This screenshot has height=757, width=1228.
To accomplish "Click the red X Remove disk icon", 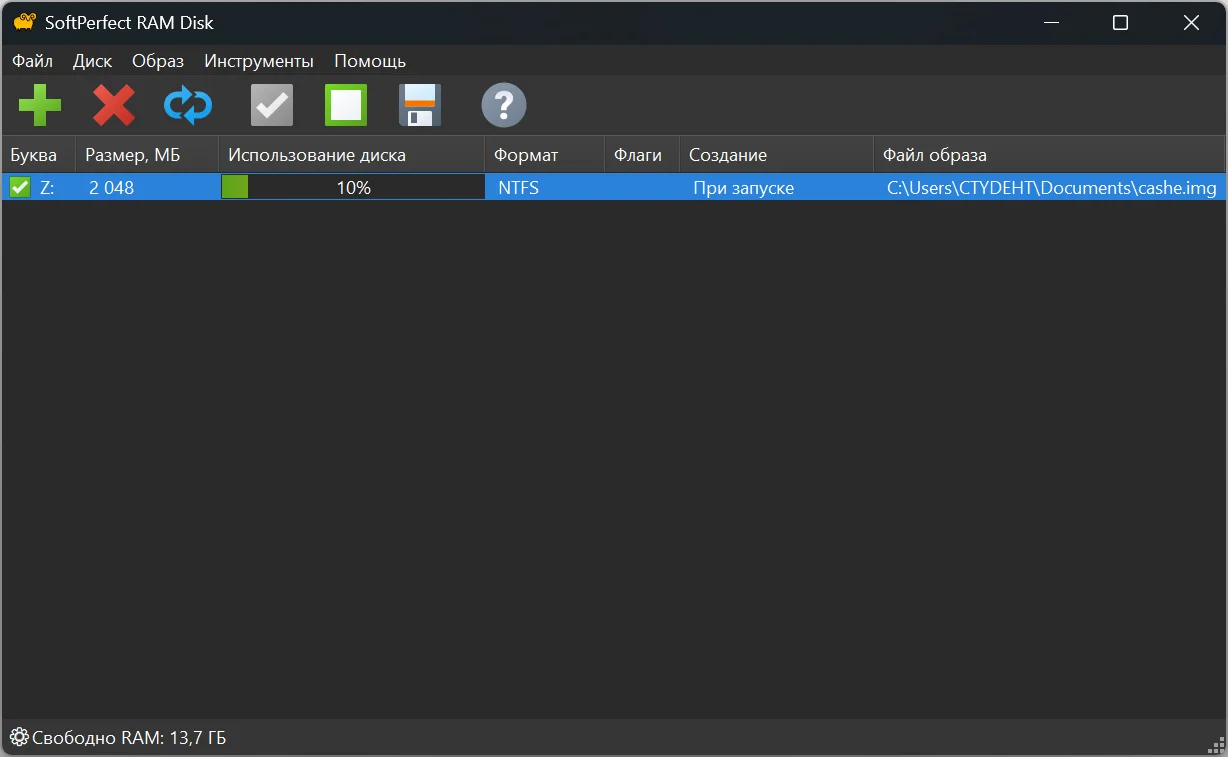I will click(x=114, y=105).
